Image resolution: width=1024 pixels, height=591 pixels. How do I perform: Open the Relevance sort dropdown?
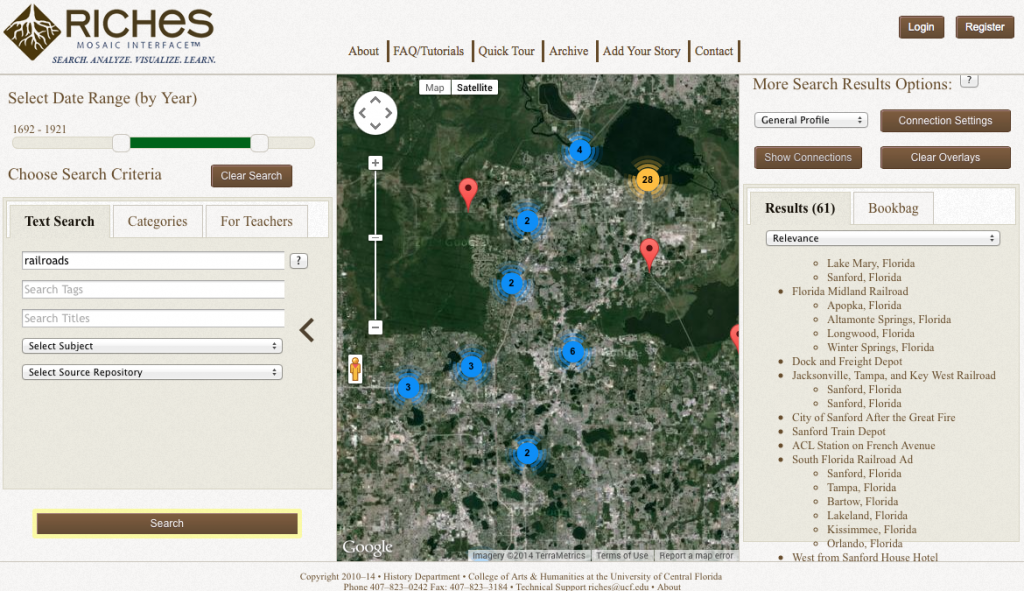(883, 238)
